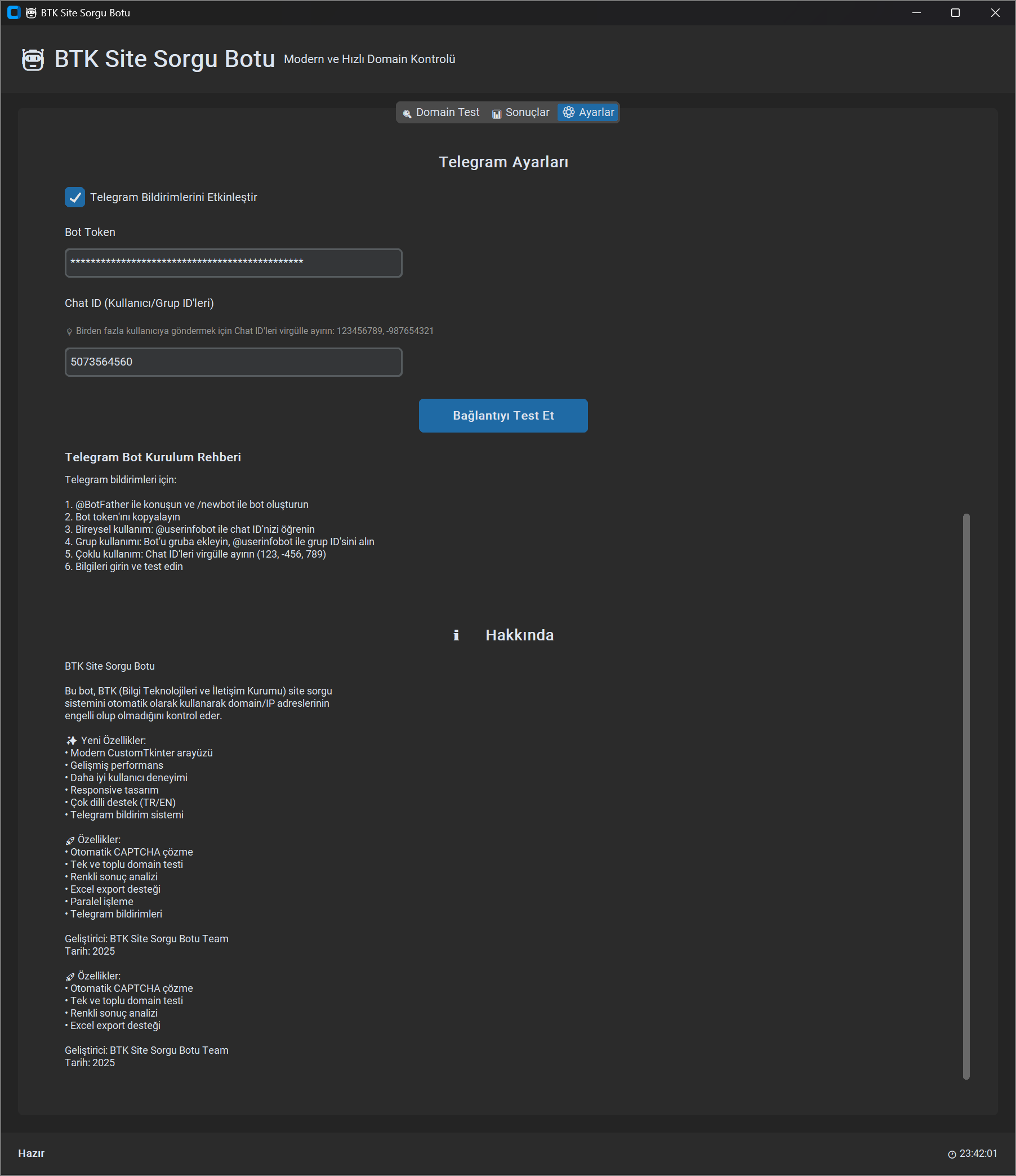Click the 'Responsive tasarım' bullet
1016x1176 pixels.
pos(112,790)
